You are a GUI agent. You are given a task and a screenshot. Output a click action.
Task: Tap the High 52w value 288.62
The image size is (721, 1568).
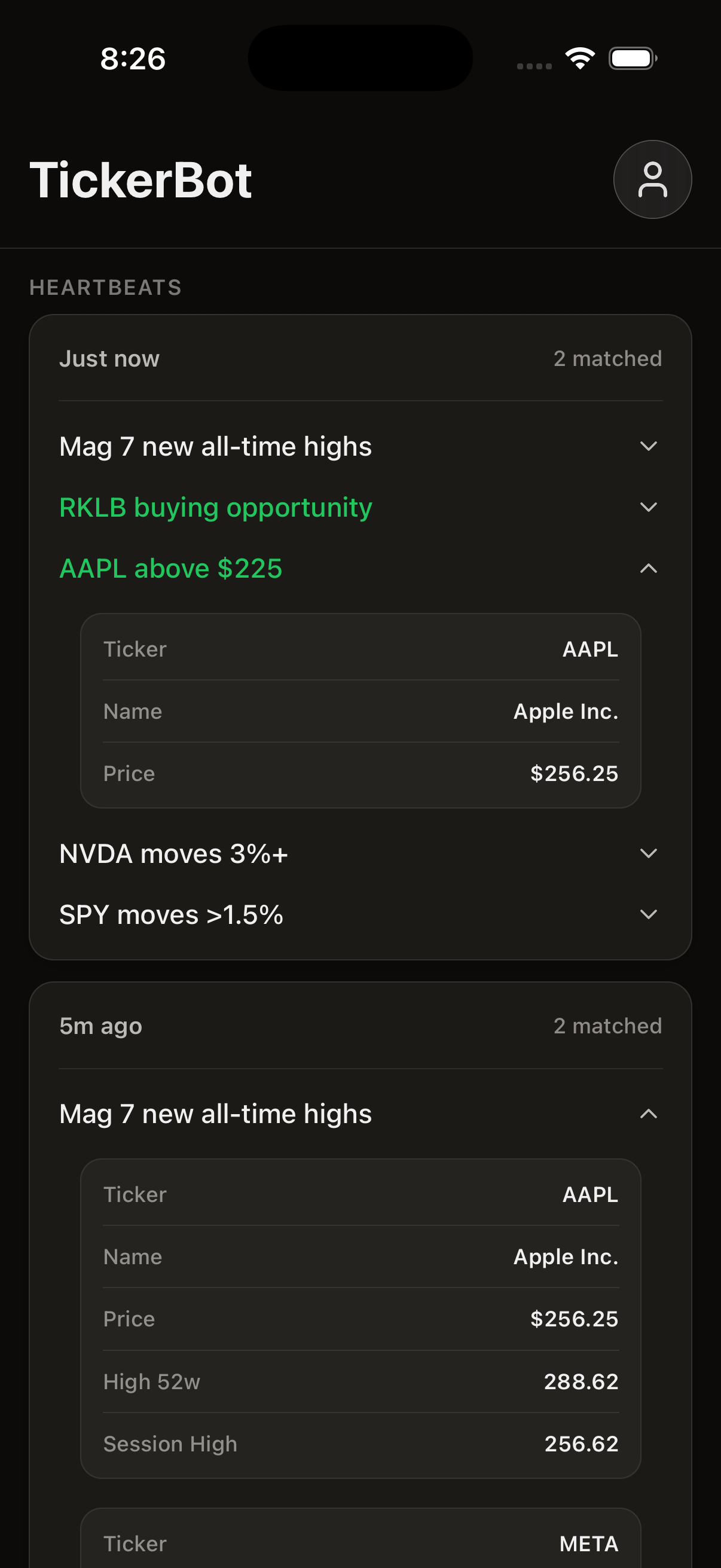581,1382
